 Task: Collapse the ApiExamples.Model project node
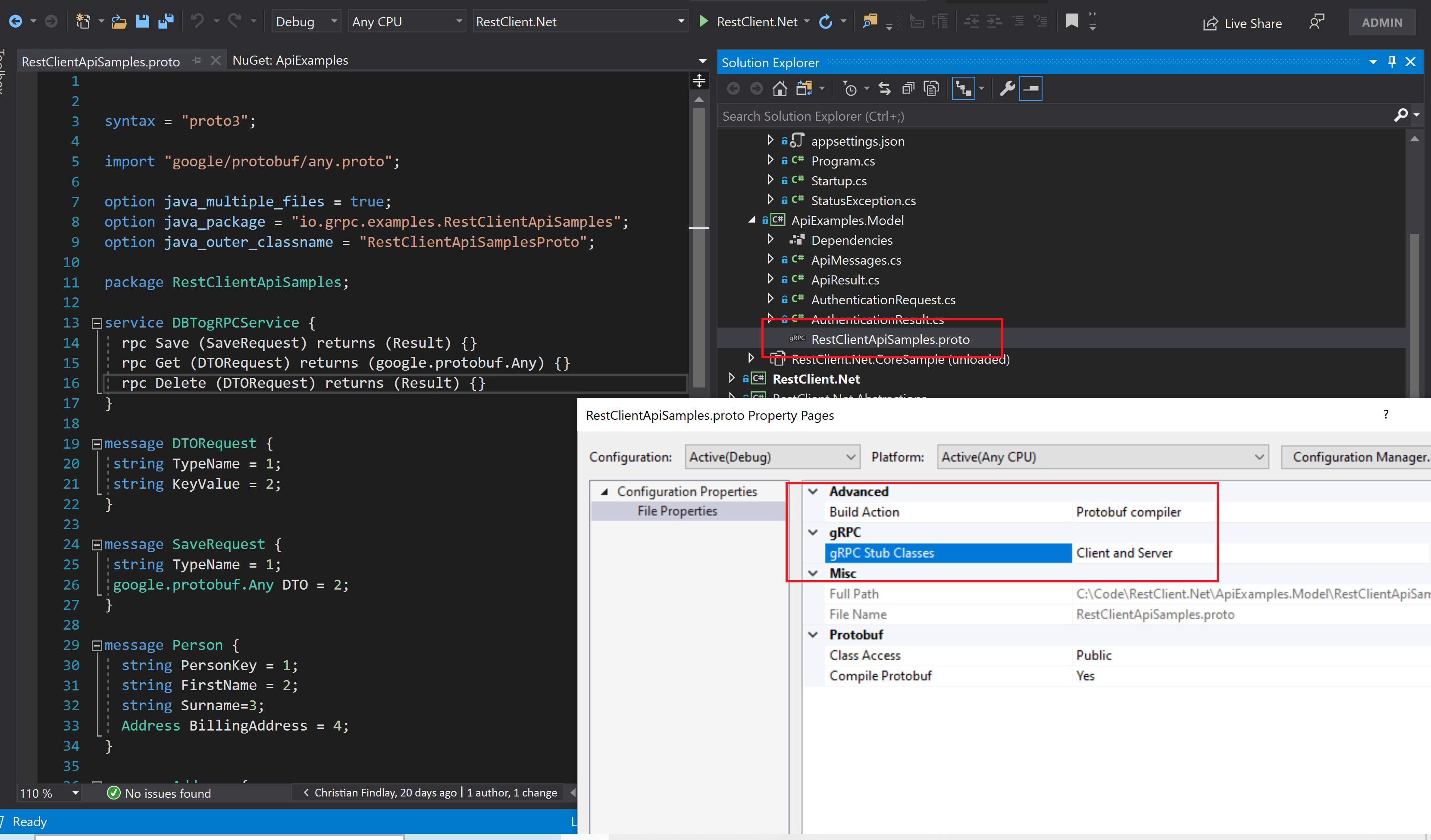pyautogui.click(x=752, y=220)
